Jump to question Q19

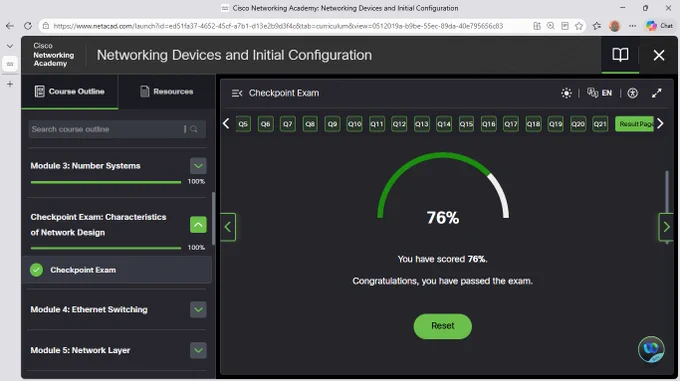coord(556,124)
